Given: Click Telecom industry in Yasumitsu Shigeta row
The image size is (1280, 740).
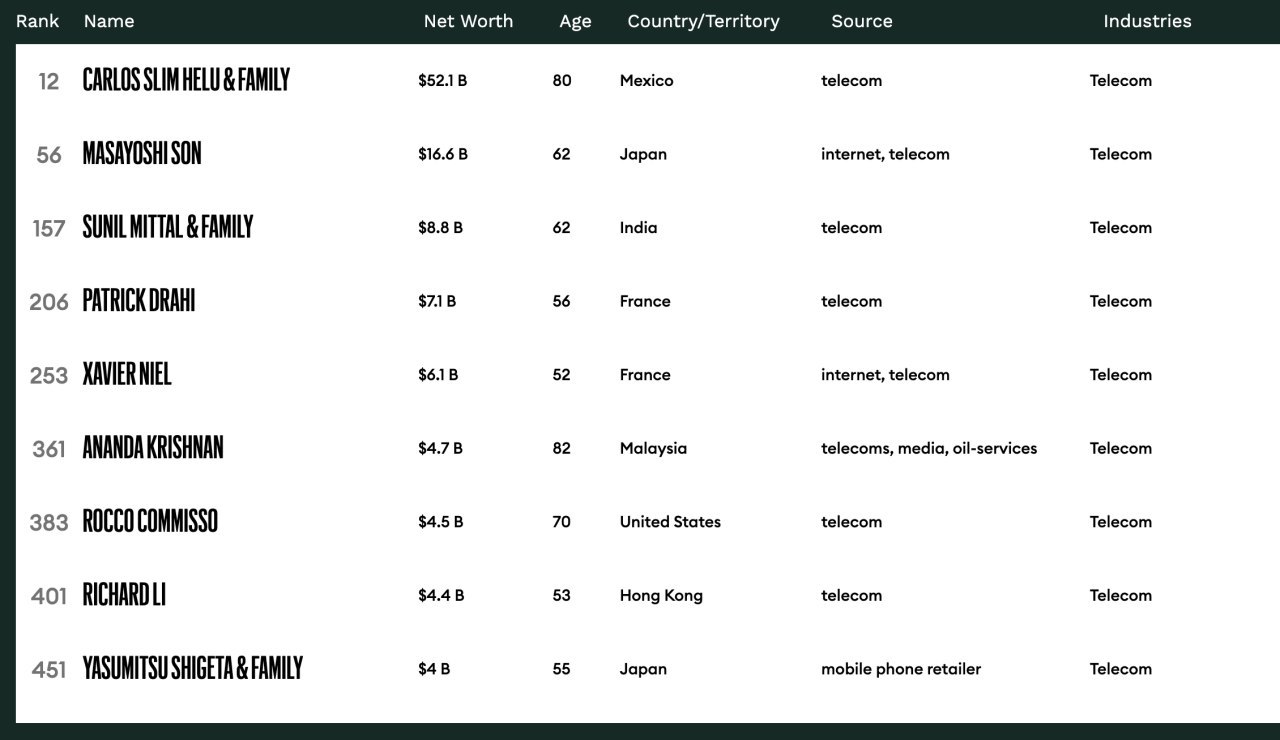Looking at the screenshot, I should pos(1121,668).
